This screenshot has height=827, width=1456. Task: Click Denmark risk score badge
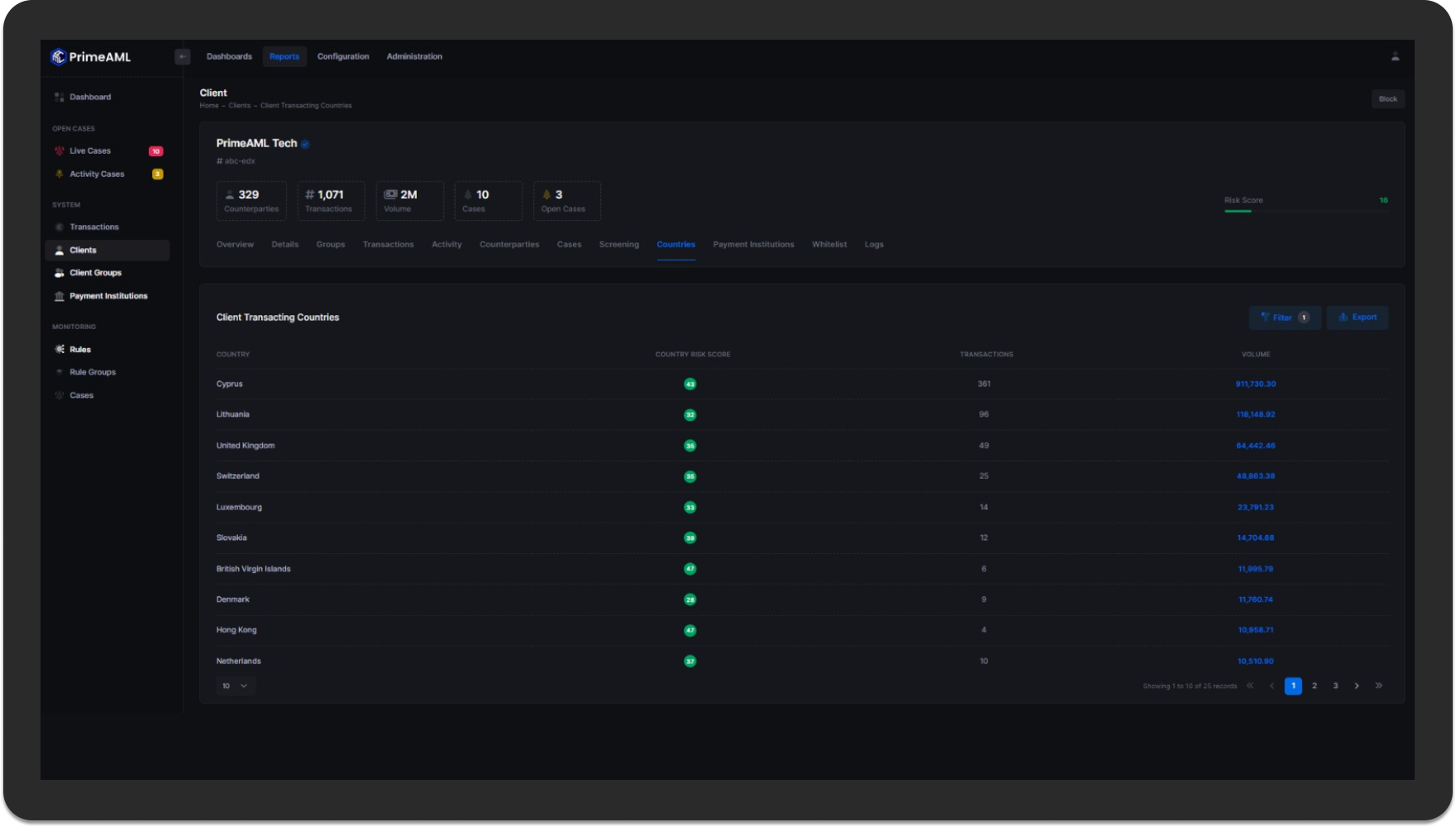point(690,600)
